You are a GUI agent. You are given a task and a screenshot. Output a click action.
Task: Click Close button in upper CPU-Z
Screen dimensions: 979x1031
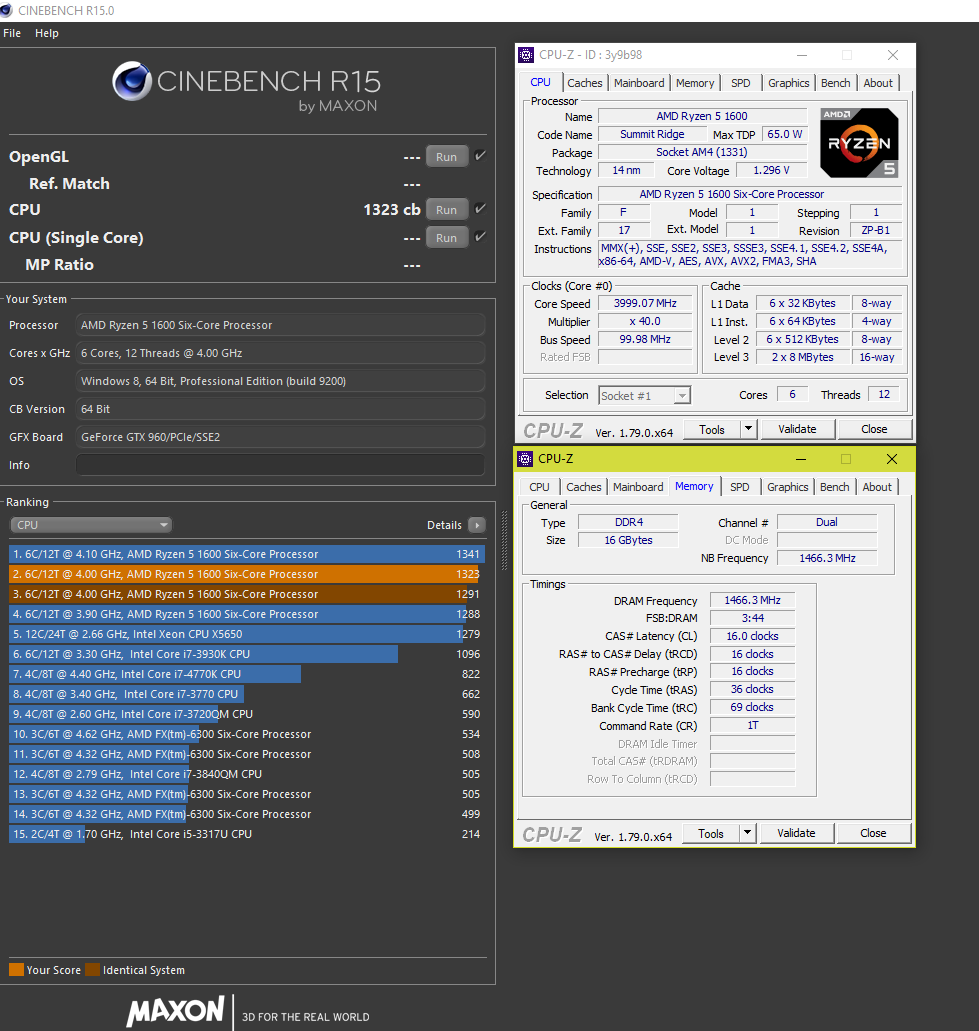coord(874,429)
